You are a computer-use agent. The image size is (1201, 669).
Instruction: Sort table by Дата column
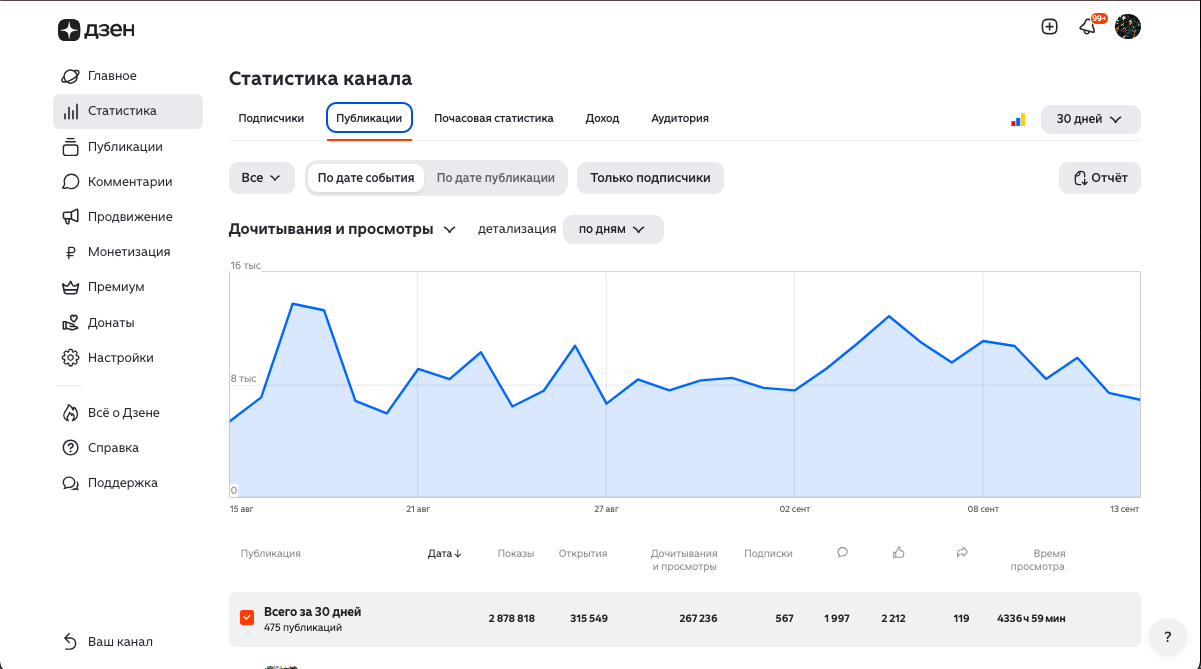[x=445, y=553]
